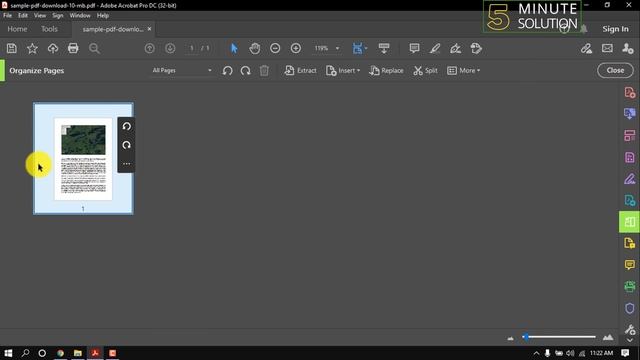Image resolution: width=640 pixels, height=360 pixels.
Task: Expand the More dropdown menu
Action: [463, 71]
